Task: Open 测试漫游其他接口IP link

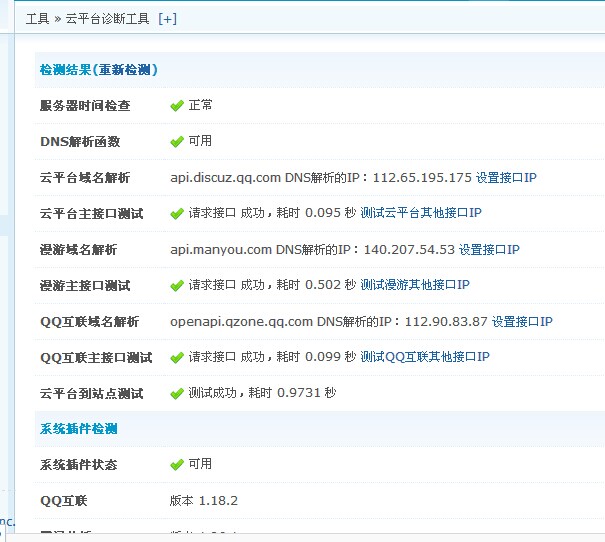Action: coord(415,285)
